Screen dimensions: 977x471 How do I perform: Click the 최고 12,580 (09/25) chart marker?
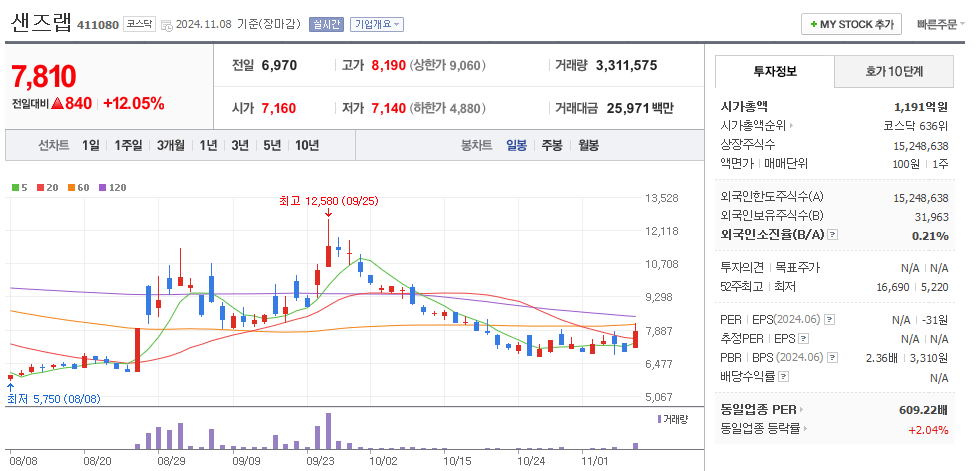[329, 201]
